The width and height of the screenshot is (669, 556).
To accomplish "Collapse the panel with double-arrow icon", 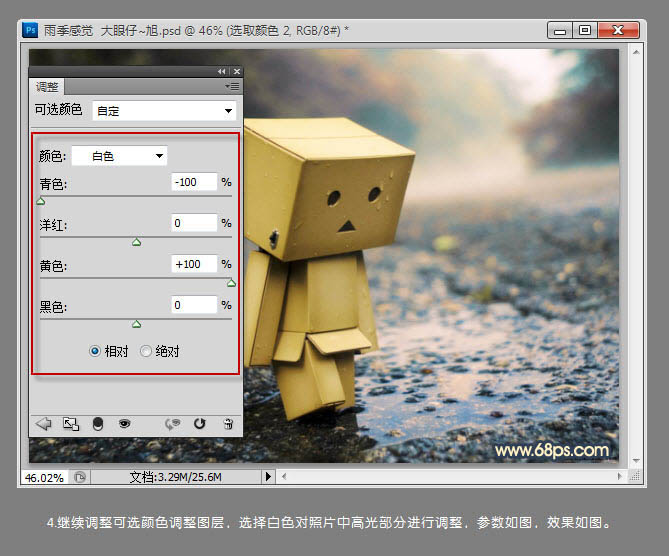I will pyautogui.click(x=221, y=71).
